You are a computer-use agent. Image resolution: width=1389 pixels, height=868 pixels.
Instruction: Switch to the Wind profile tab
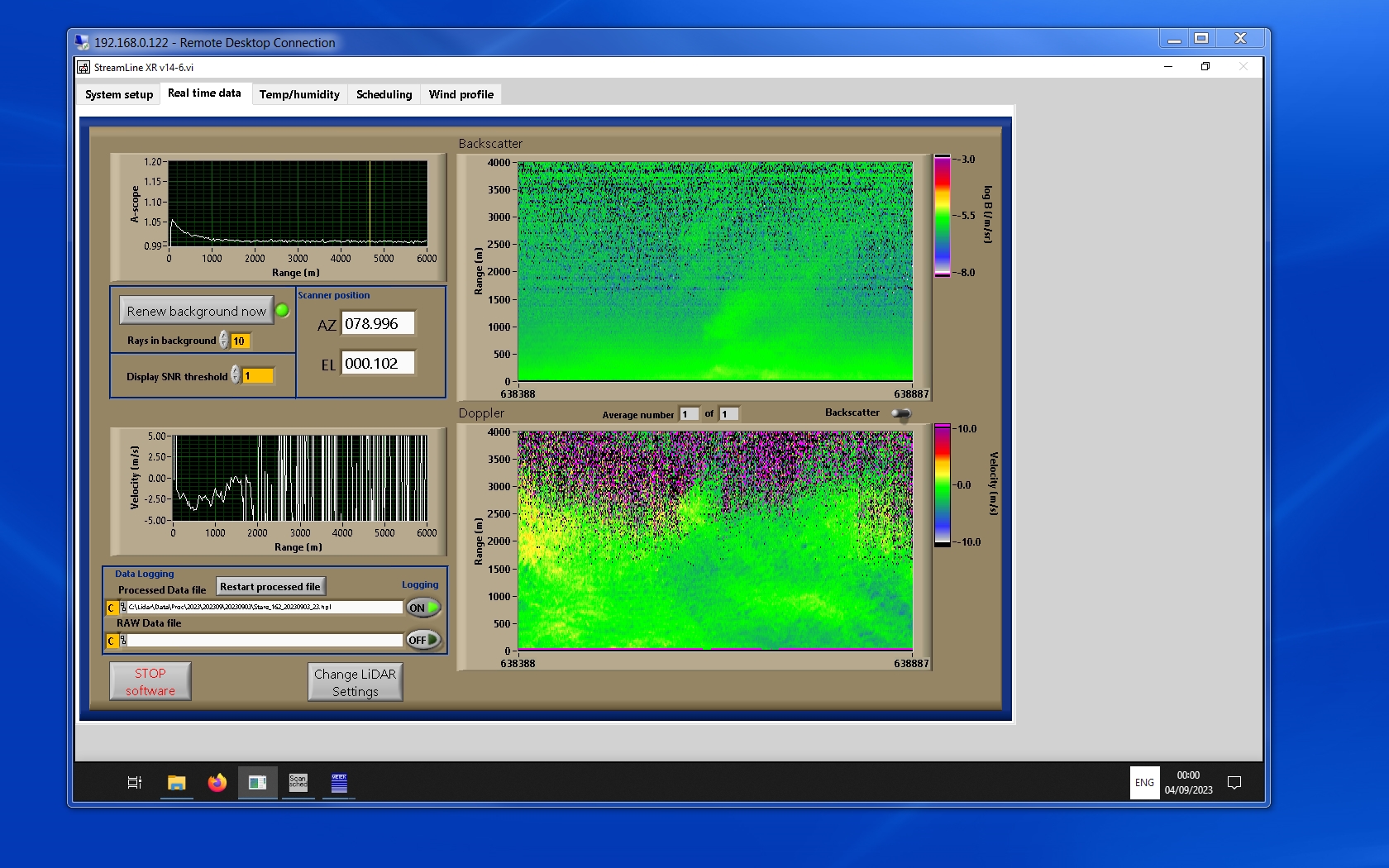461,94
